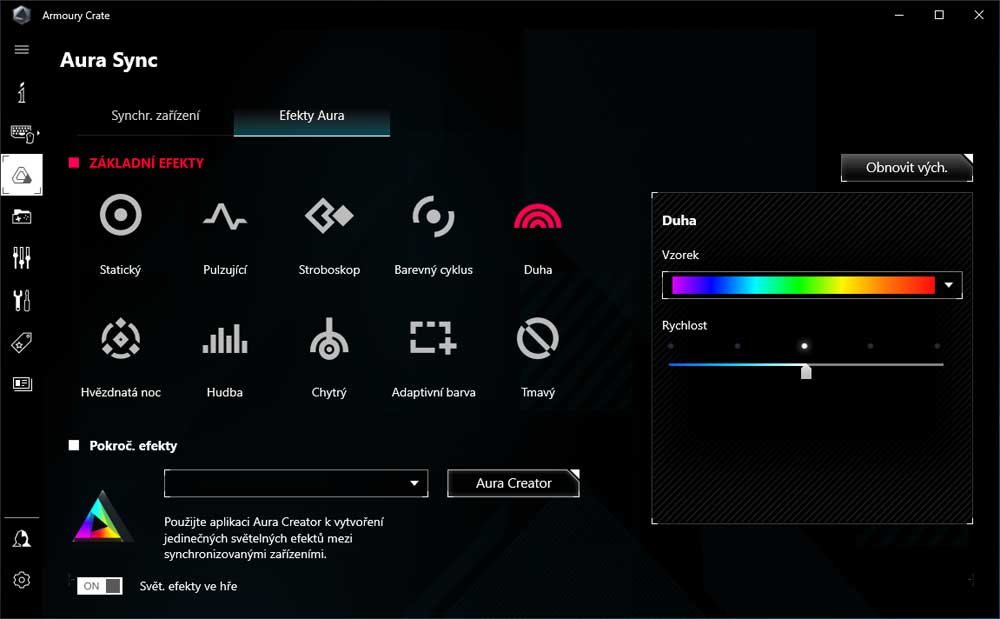
Task: Maximize the Armoury Crate window
Action: (x=939, y=15)
